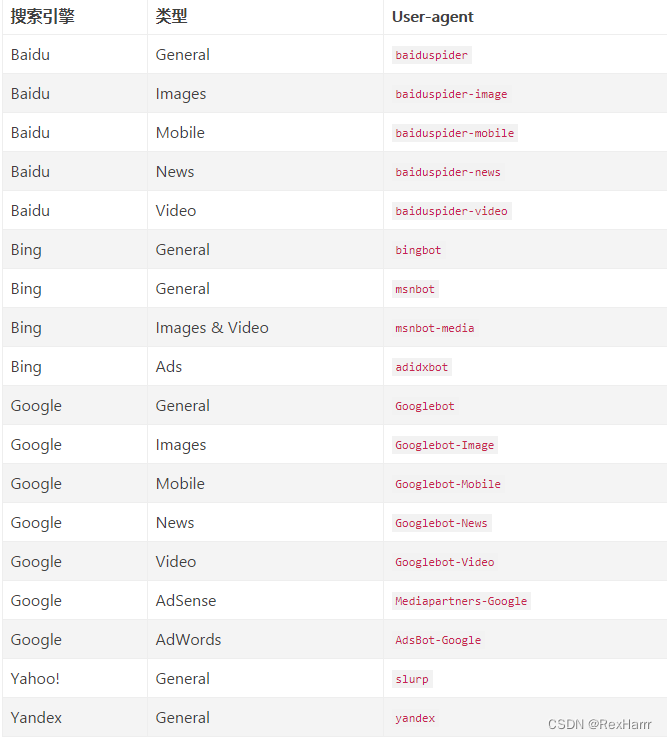
Task: Click the AdWords type cell
Action: pyautogui.click(x=189, y=640)
